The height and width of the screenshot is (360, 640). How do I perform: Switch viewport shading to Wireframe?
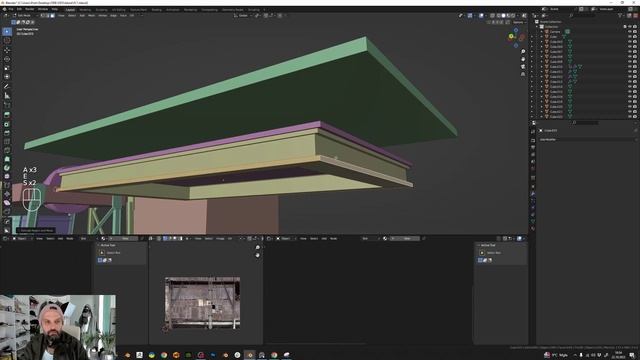click(x=498, y=16)
